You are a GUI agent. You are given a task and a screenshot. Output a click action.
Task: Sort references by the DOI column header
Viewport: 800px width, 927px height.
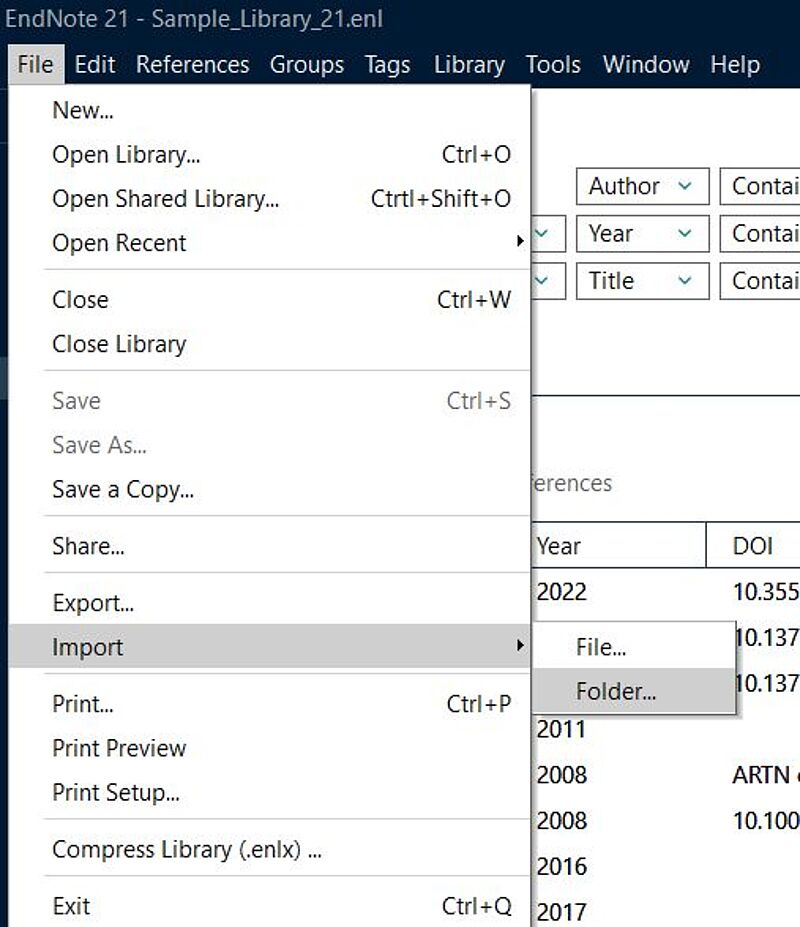(x=753, y=546)
